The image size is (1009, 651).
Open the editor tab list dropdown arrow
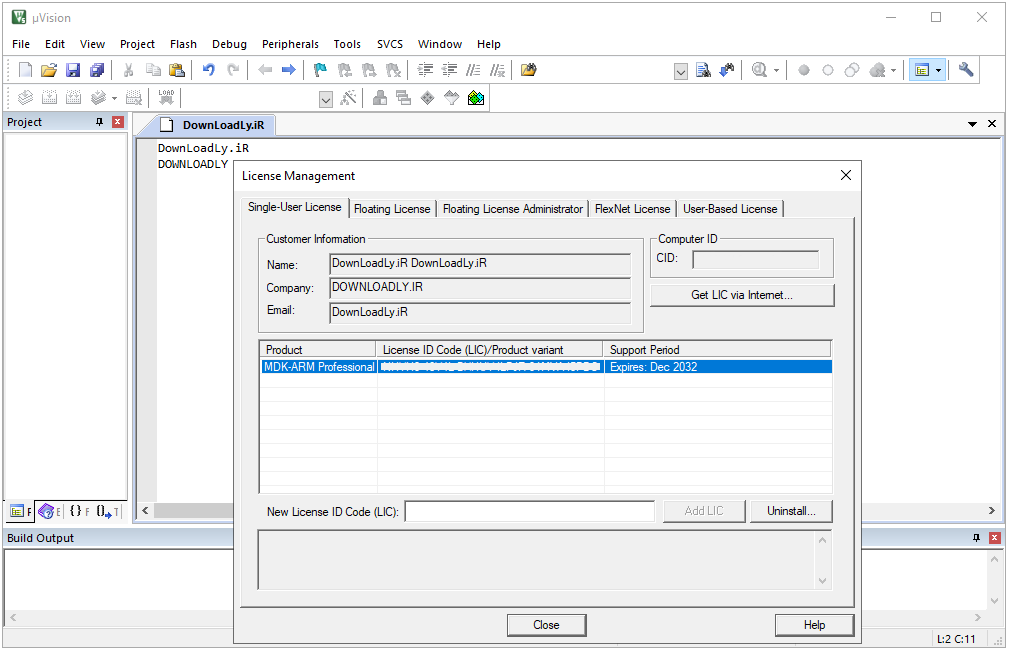point(972,124)
